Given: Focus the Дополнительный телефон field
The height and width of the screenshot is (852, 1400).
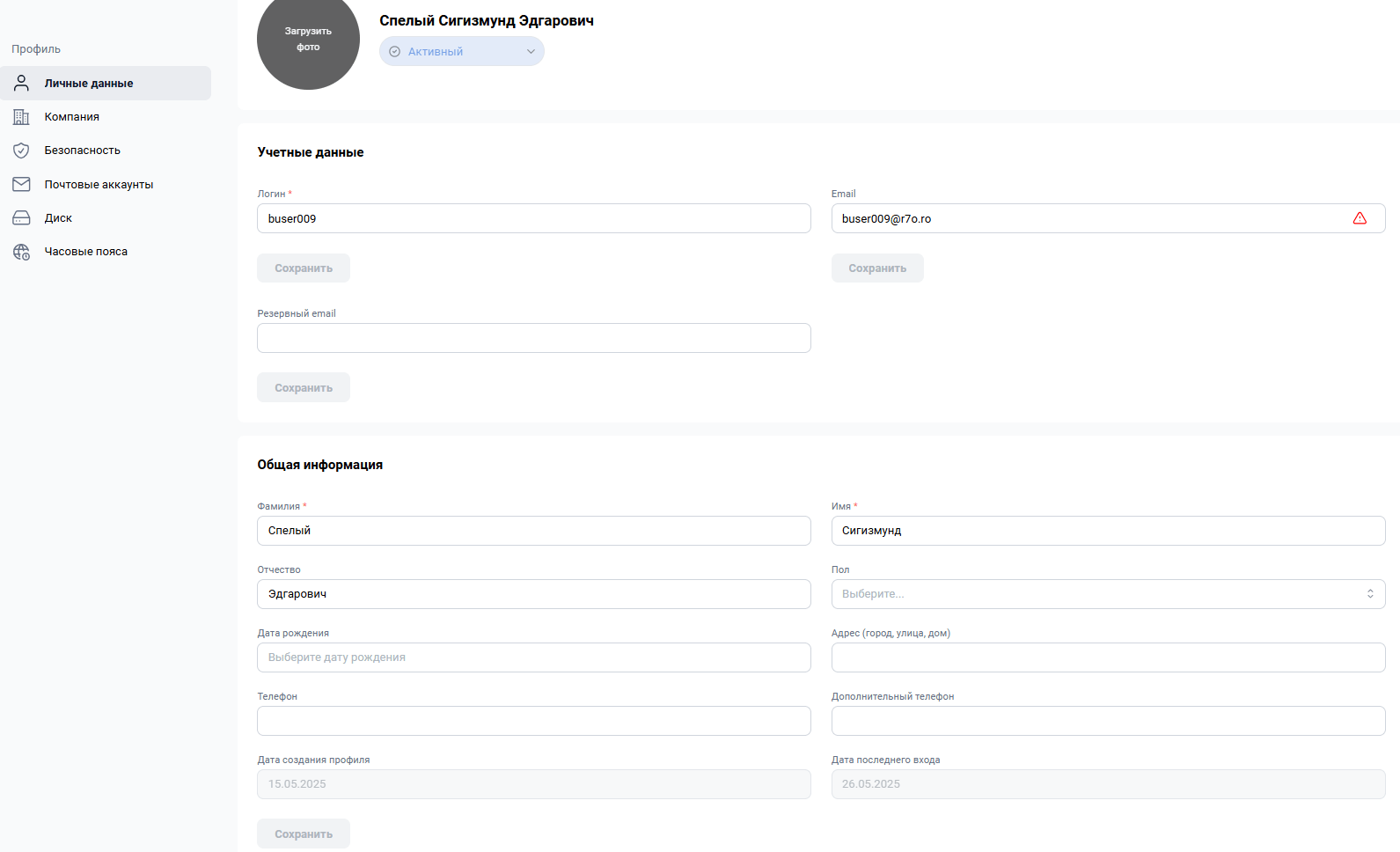Looking at the screenshot, I should tap(1108, 721).
